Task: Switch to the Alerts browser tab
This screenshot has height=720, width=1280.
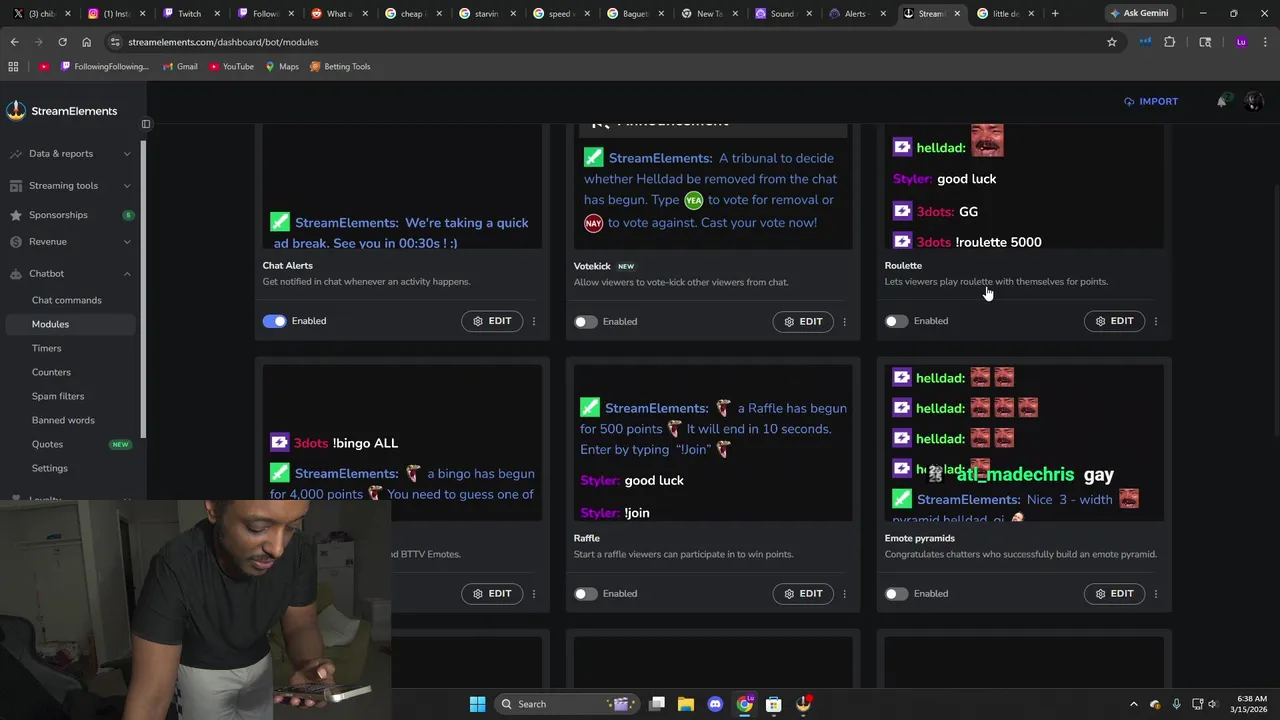Action: [x=855, y=14]
